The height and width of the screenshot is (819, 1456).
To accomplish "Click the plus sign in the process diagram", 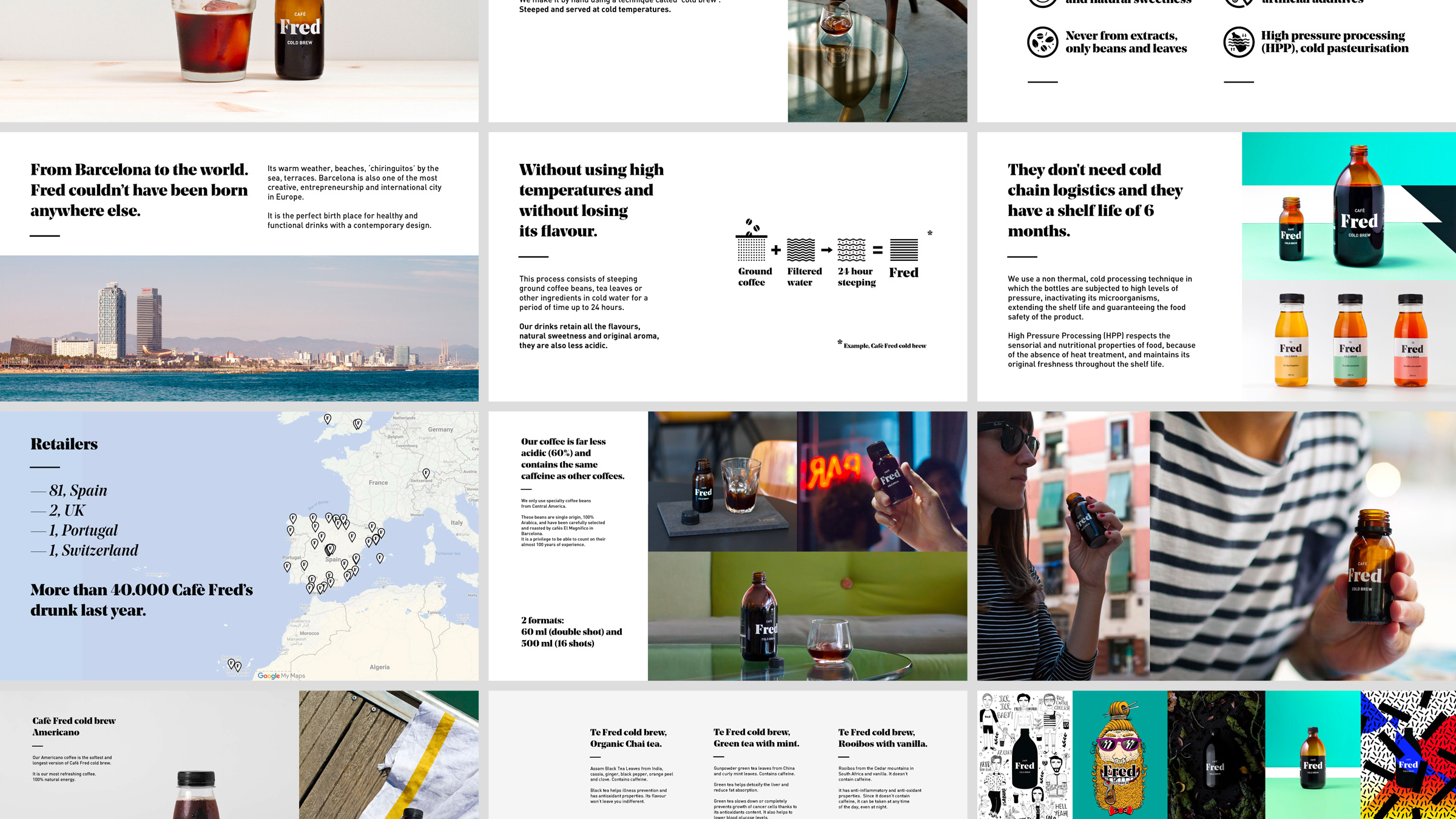I will point(776,250).
